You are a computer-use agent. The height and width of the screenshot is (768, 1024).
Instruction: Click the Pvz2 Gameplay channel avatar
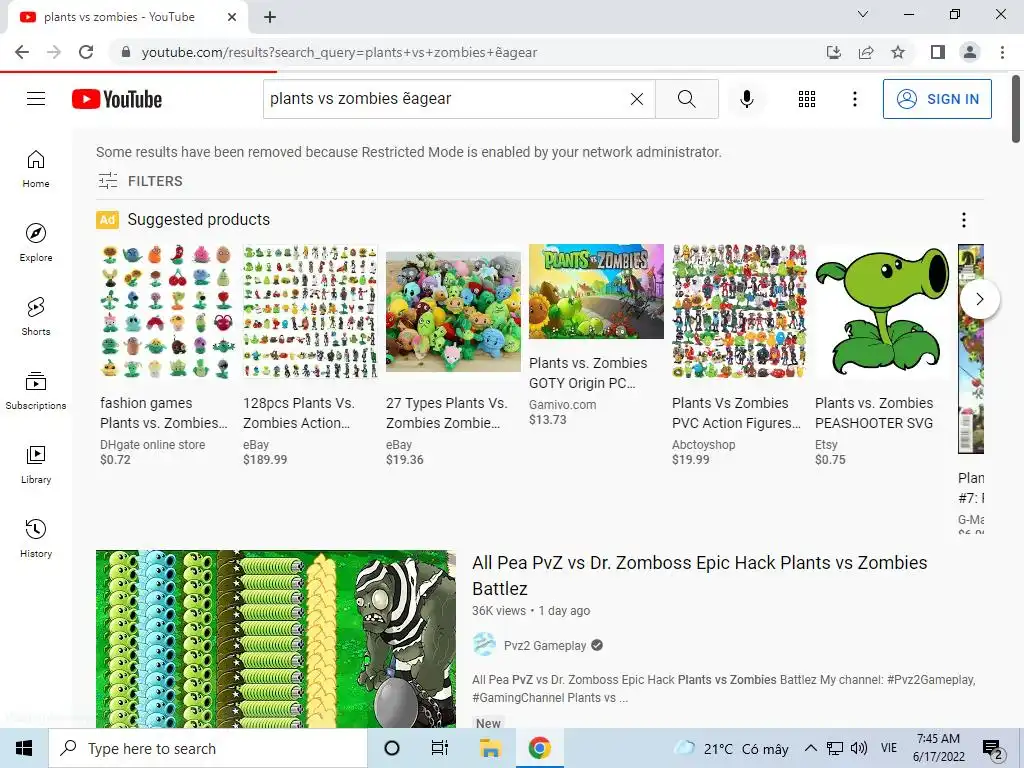point(484,645)
